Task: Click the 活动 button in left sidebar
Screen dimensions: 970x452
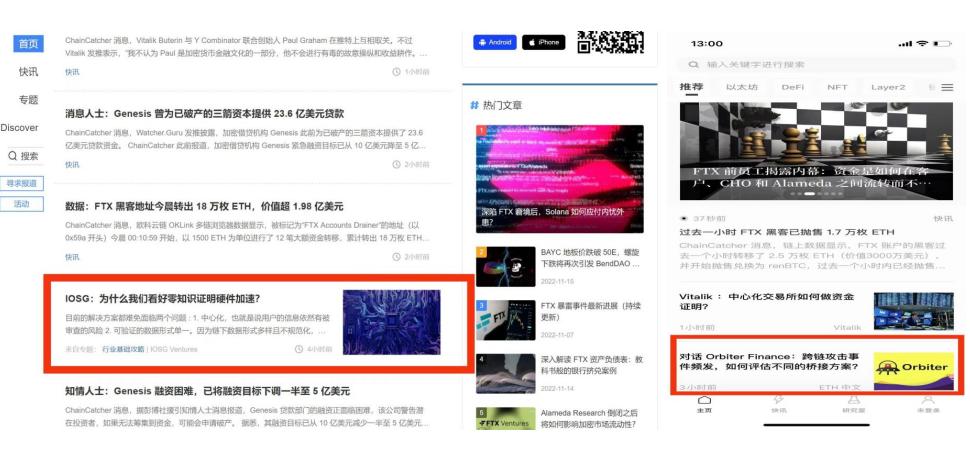Action: (22, 204)
